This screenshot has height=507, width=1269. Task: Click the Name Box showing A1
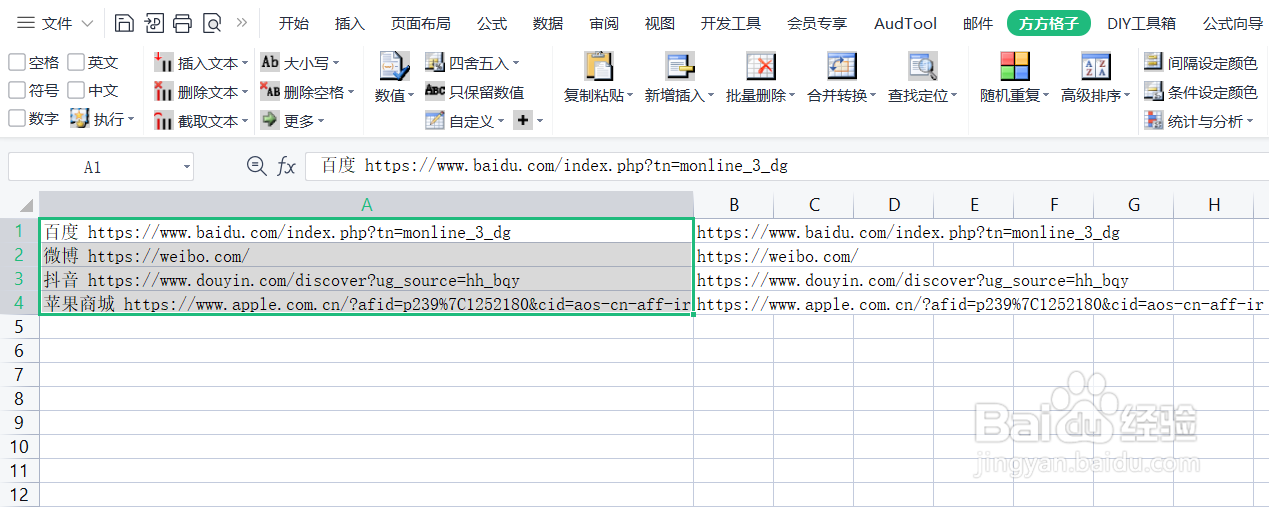point(92,167)
